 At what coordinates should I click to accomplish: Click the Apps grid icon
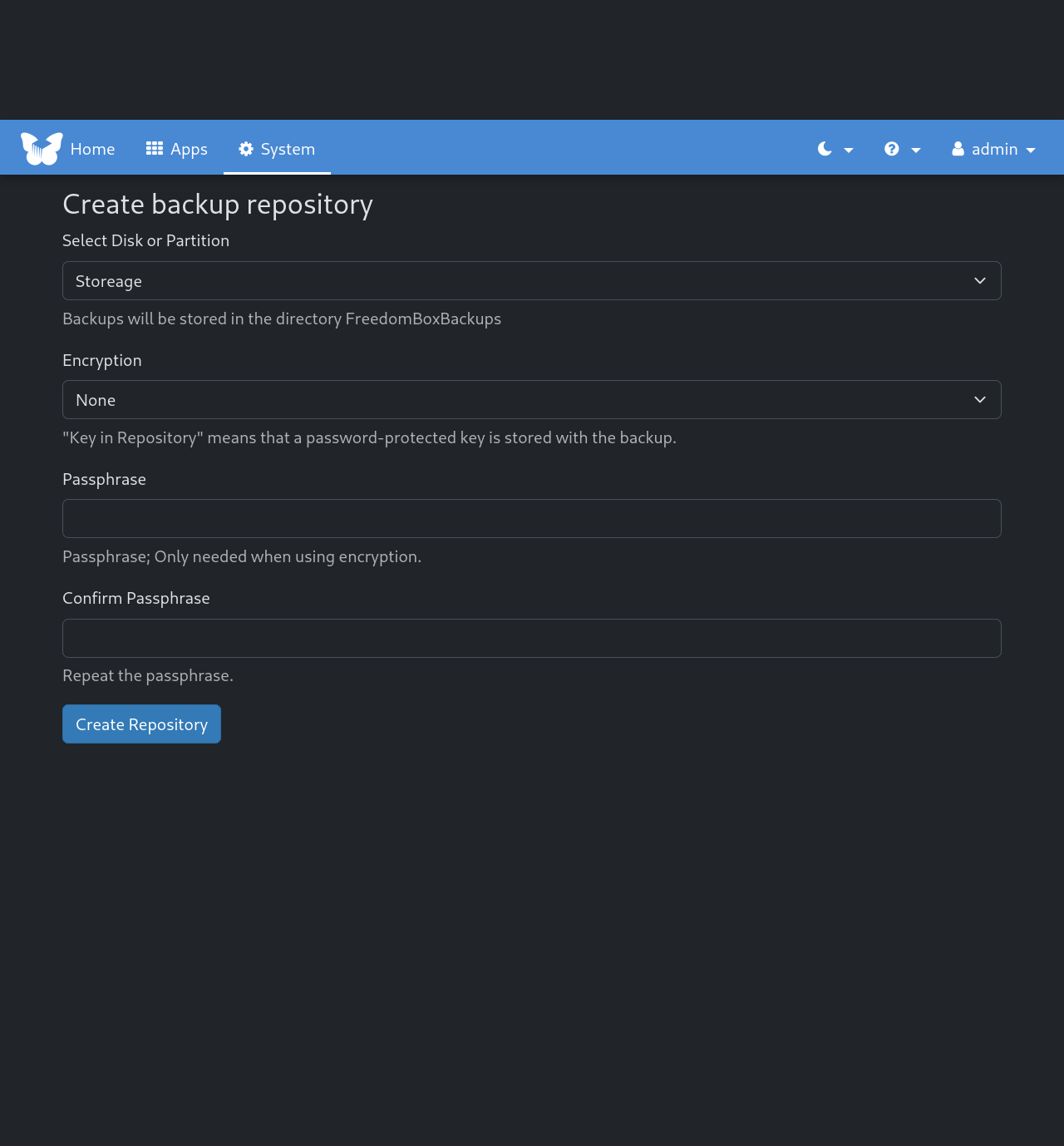pos(155,149)
